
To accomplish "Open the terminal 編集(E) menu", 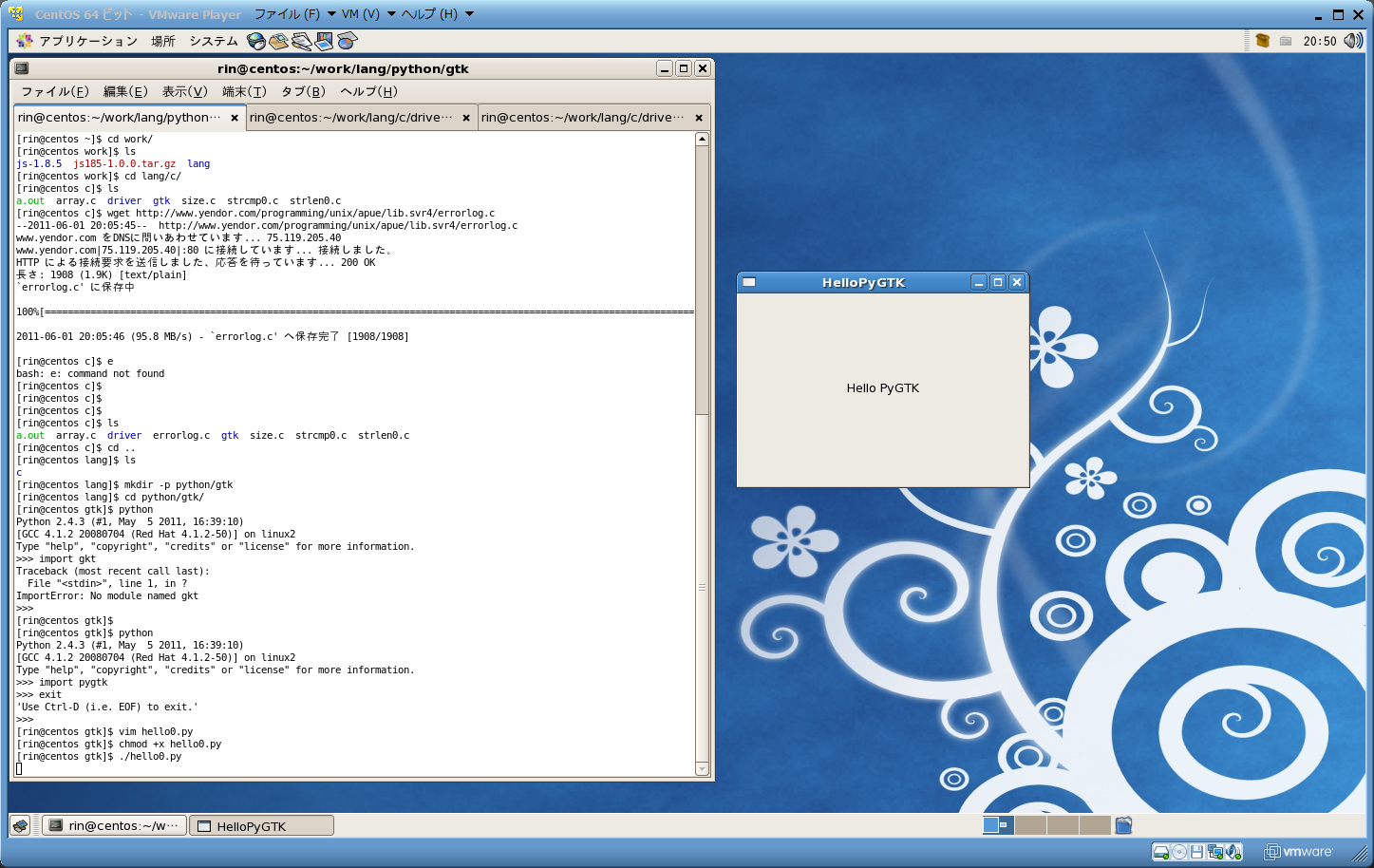I will [125, 91].
